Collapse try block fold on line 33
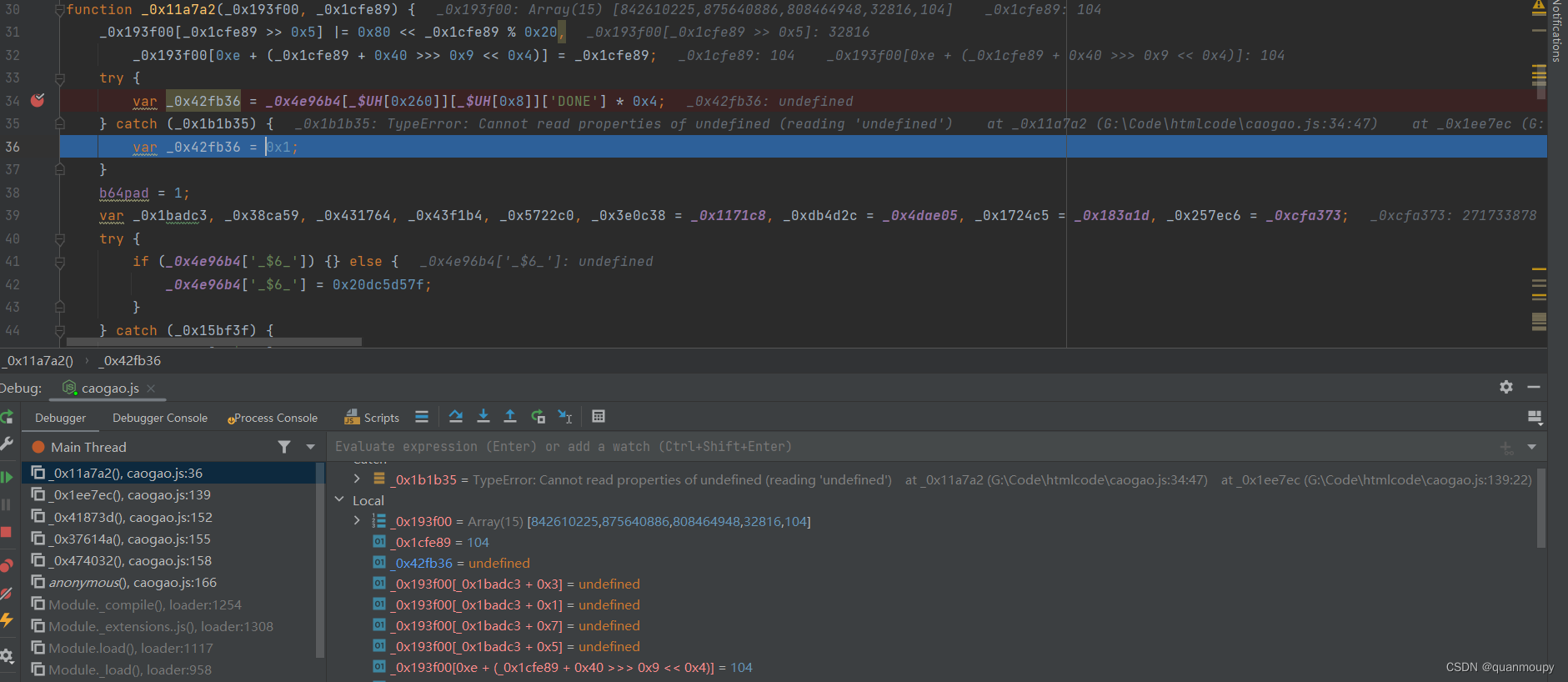1568x682 pixels. click(60, 78)
